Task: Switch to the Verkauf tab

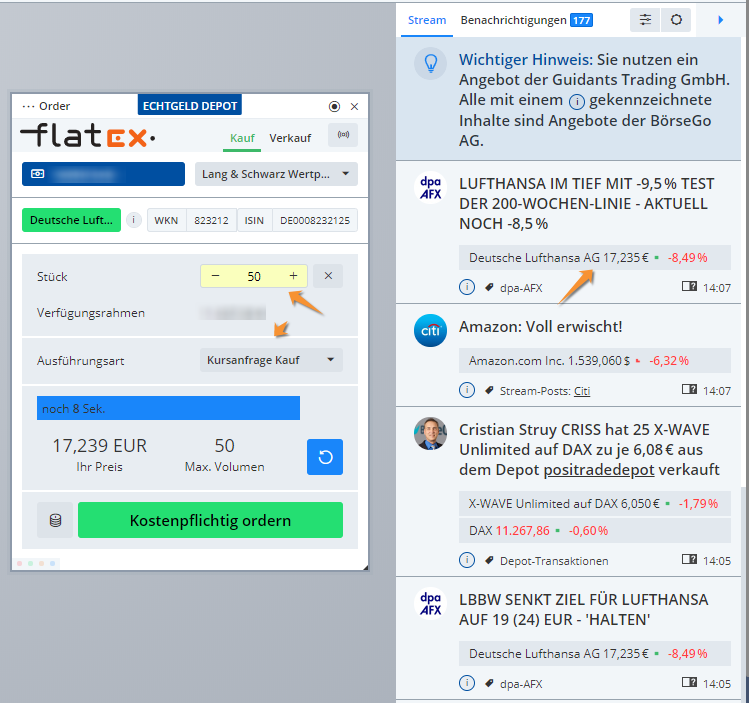Action: coord(290,138)
